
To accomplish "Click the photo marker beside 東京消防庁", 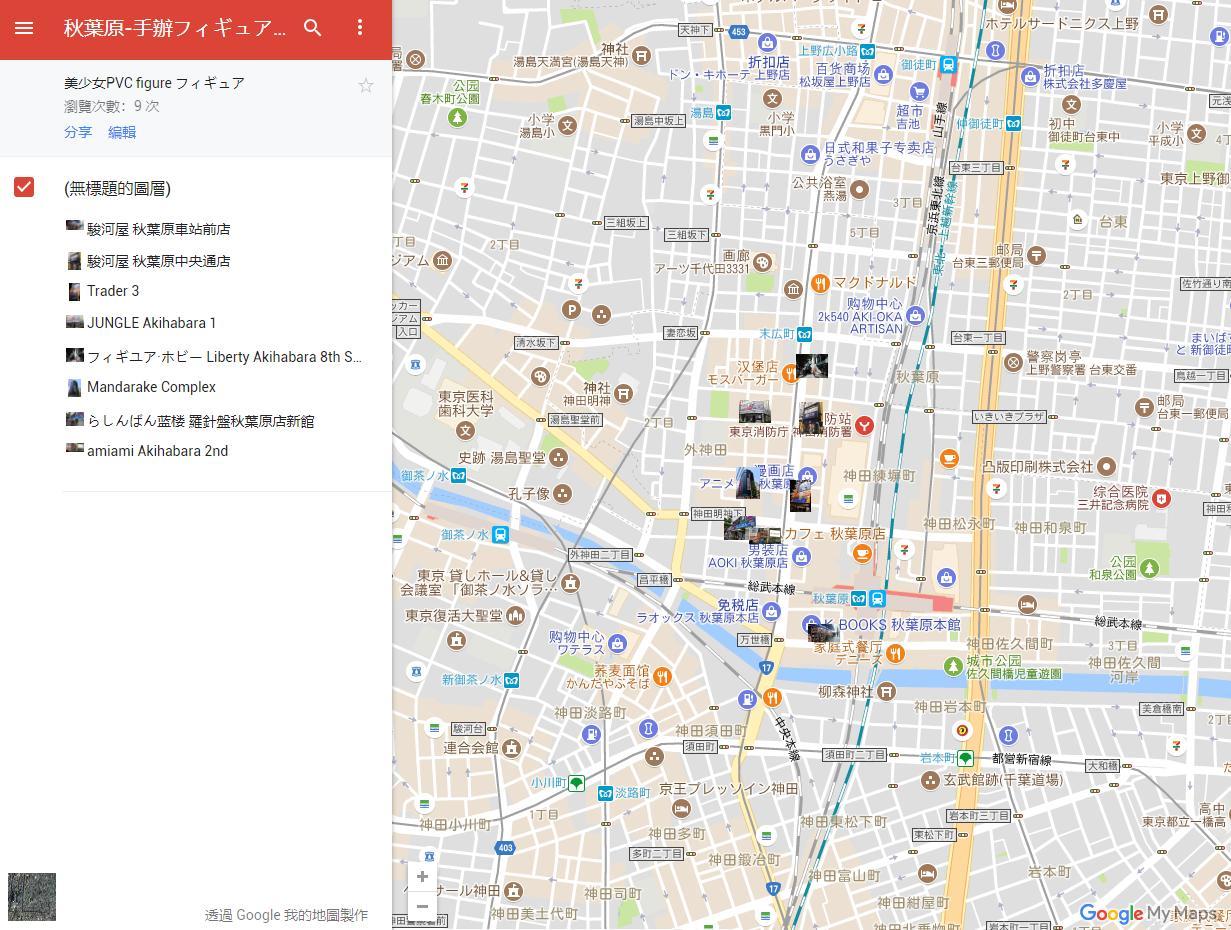I will pos(755,412).
